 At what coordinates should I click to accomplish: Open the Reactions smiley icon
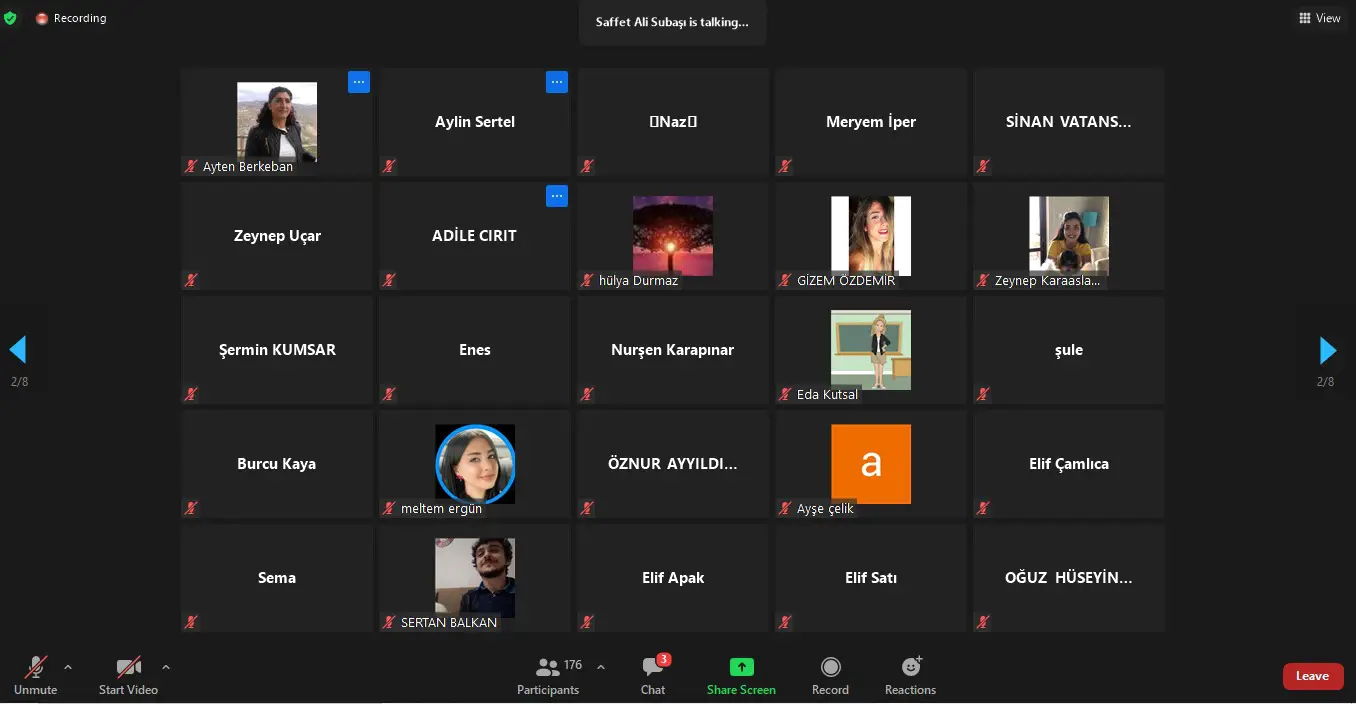911,666
